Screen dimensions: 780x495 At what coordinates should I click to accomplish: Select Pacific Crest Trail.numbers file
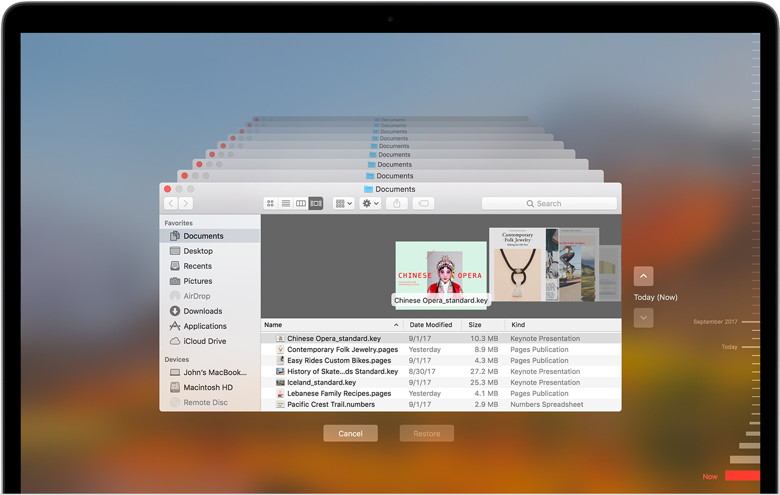coord(441,404)
